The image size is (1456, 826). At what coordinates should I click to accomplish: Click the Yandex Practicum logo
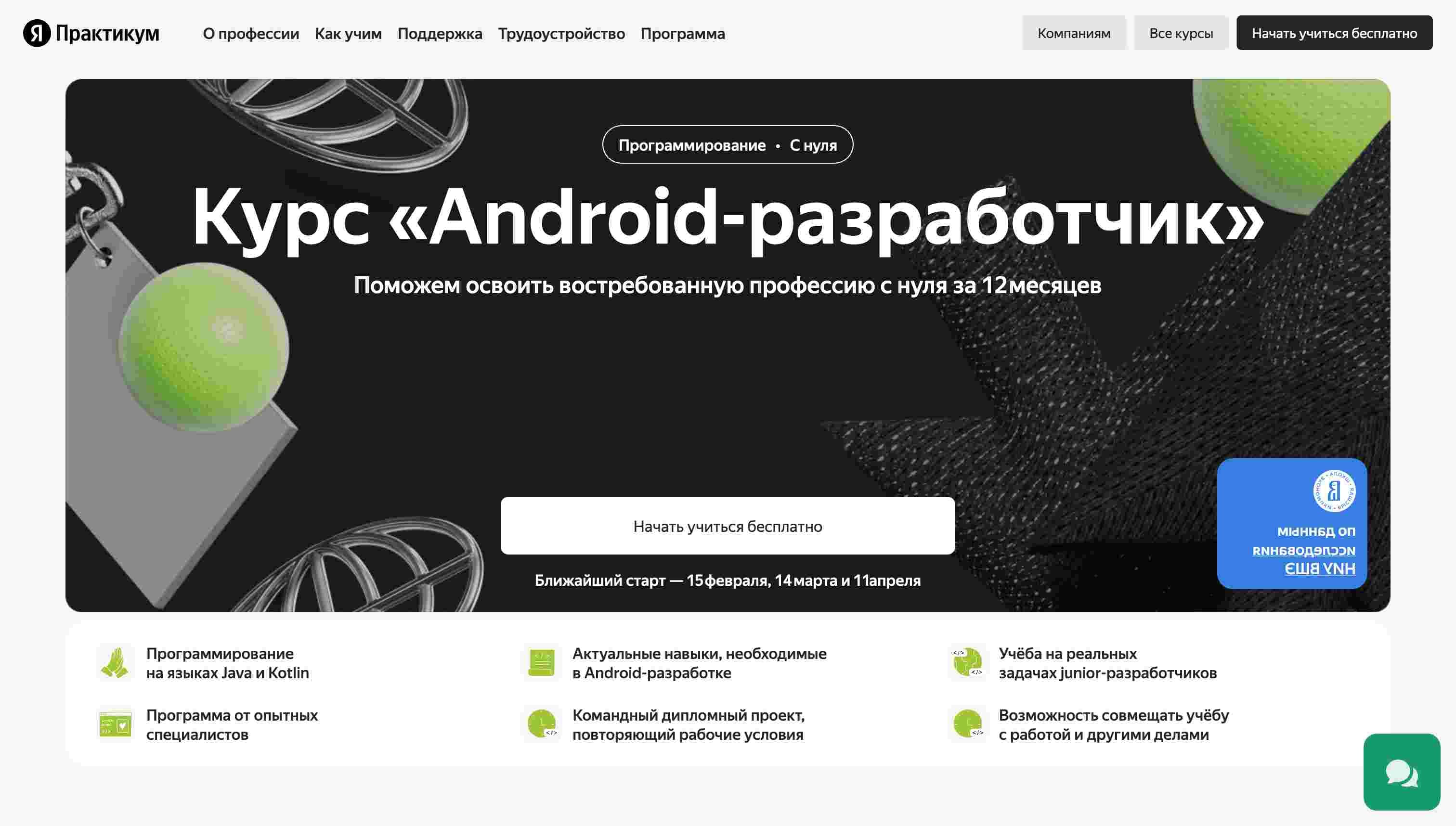coord(91,33)
